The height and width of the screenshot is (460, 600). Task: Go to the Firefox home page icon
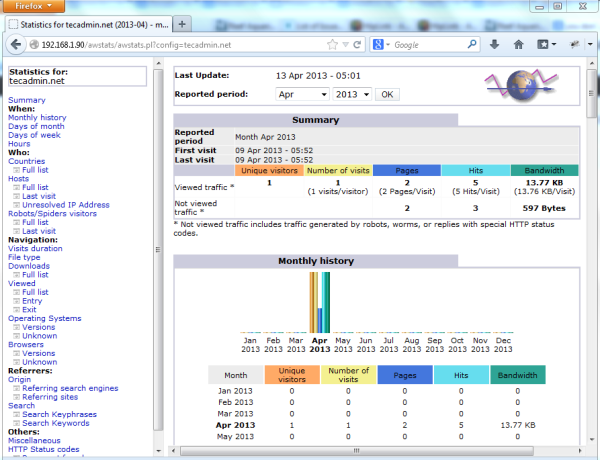[519, 44]
